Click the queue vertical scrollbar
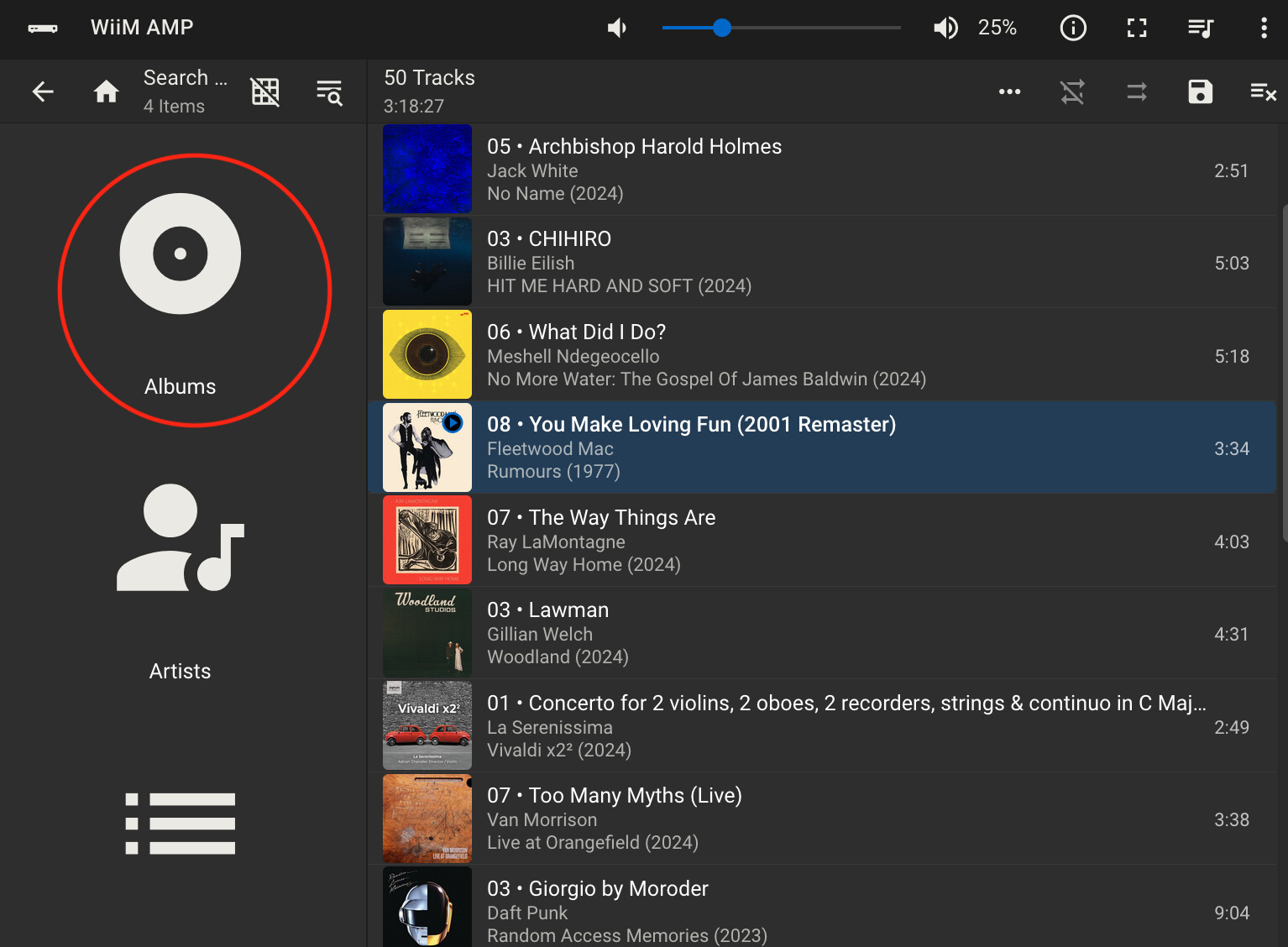Image resolution: width=1288 pixels, height=947 pixels. tap(1285, 374)
